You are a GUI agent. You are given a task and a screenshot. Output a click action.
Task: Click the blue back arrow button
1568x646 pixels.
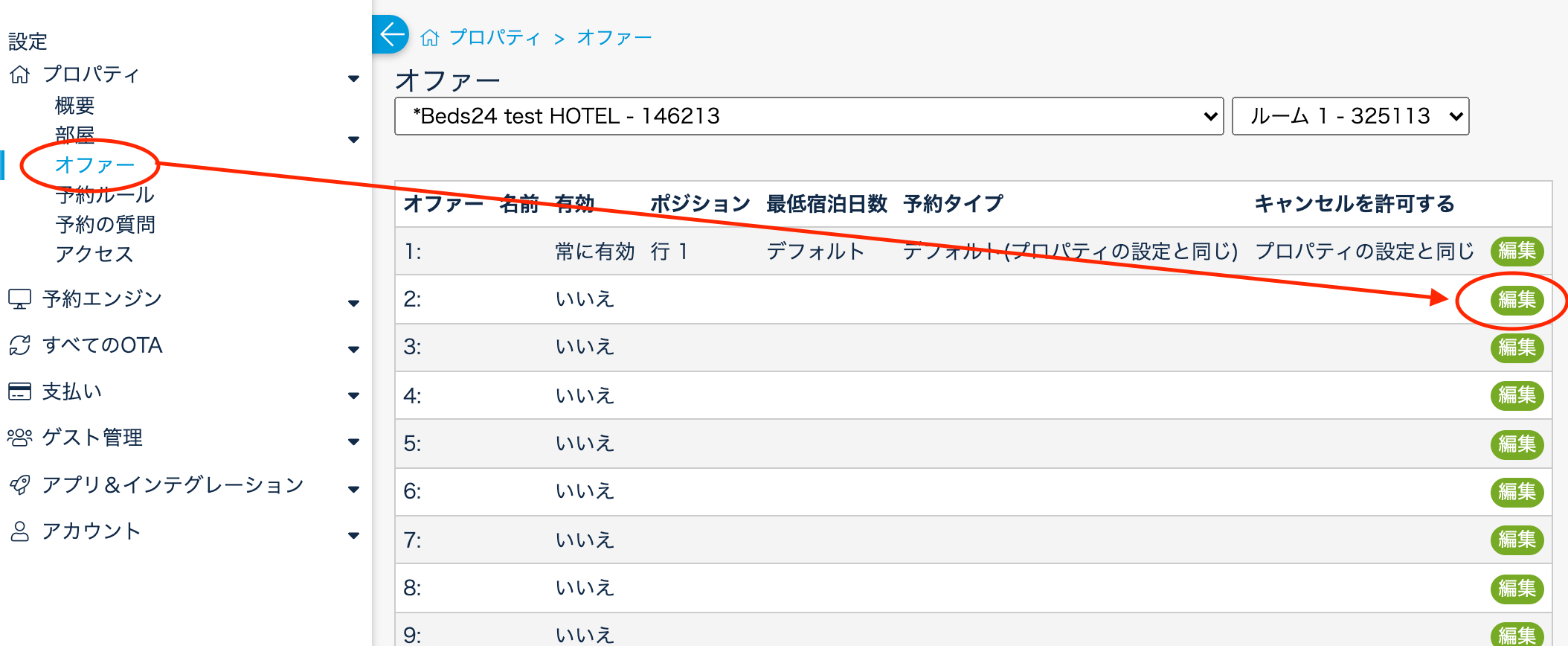391,34
